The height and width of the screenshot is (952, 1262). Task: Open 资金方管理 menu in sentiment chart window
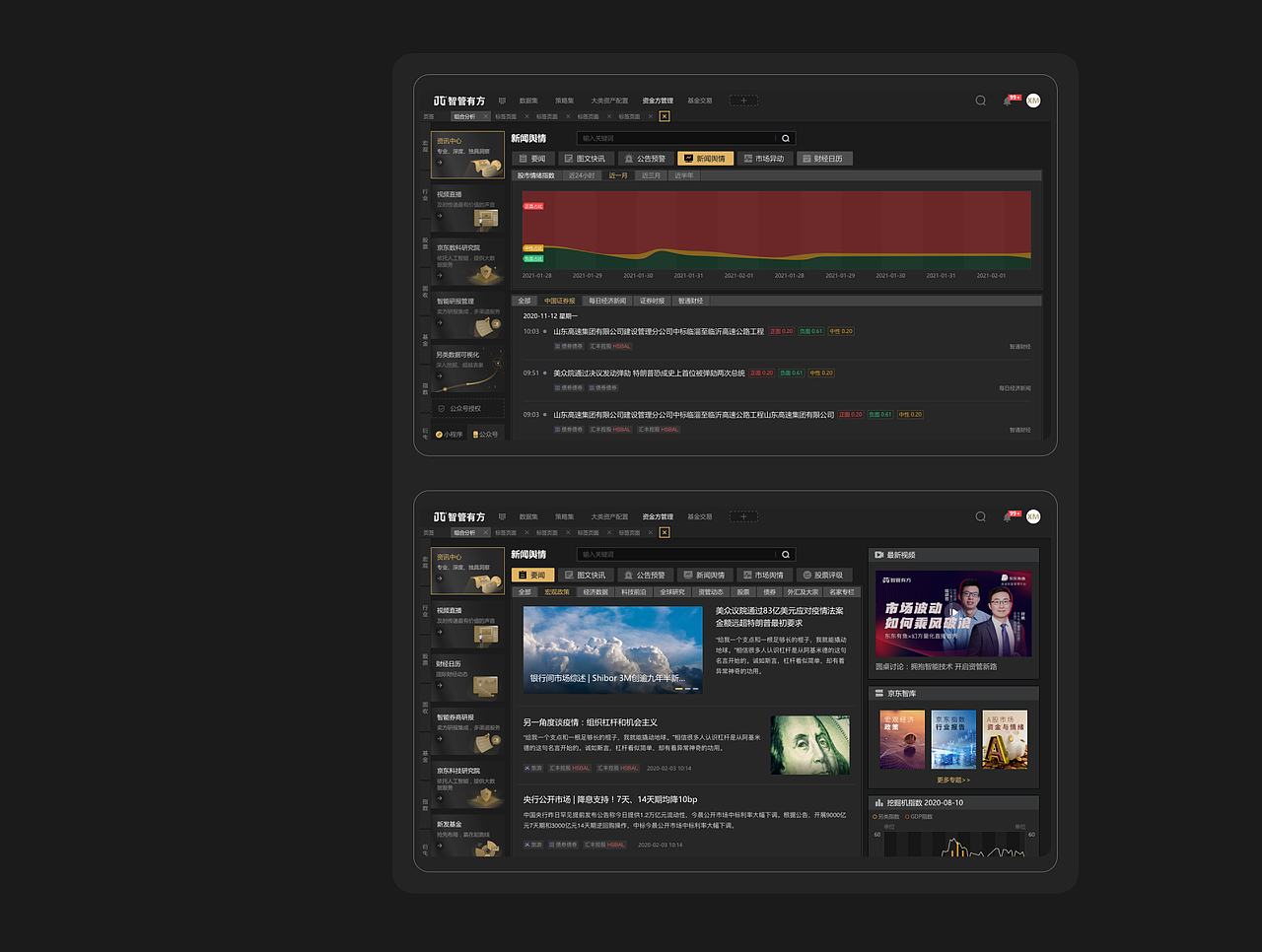tap(658, 101)
